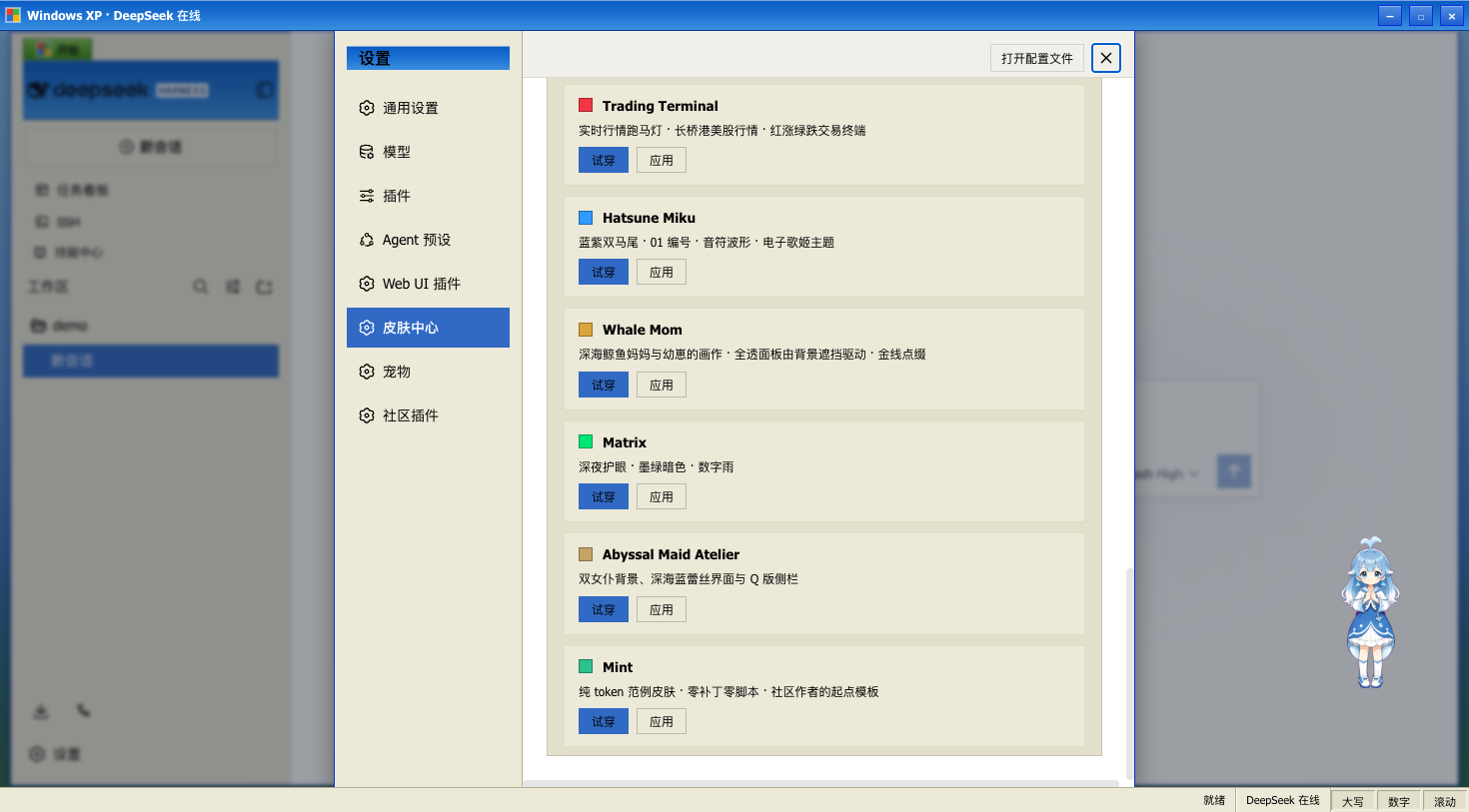The height and width of the screenshot is (812, 1469).
Task: Open the 社区插件 settings section
Action: point(428,415)
